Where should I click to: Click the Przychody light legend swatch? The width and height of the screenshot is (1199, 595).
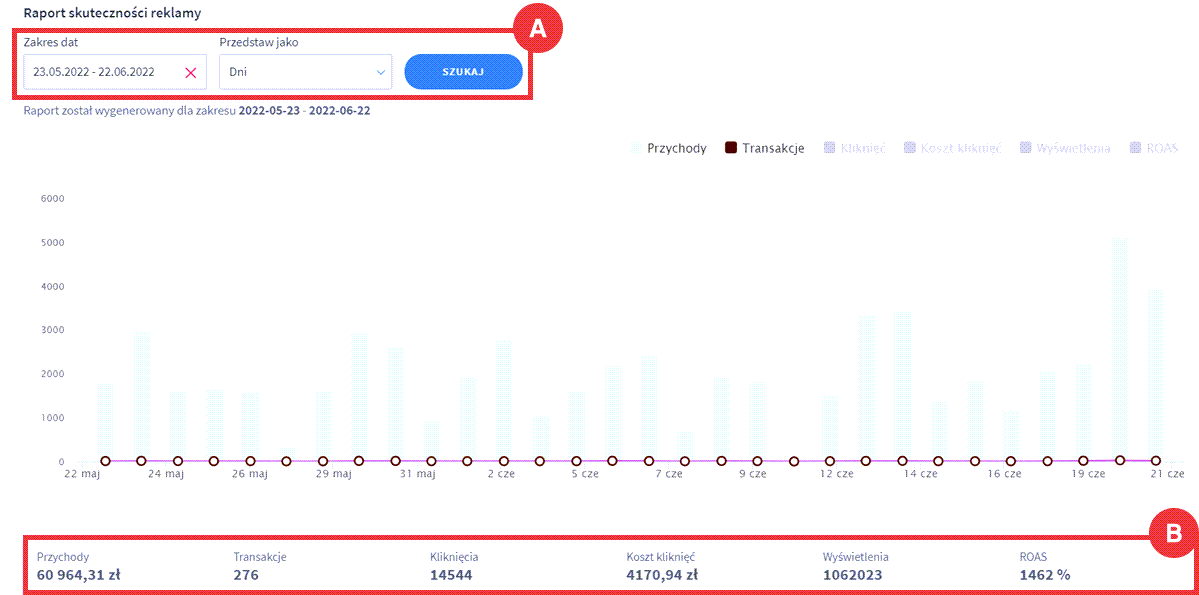pyautogui.click(x=635, y=148)
